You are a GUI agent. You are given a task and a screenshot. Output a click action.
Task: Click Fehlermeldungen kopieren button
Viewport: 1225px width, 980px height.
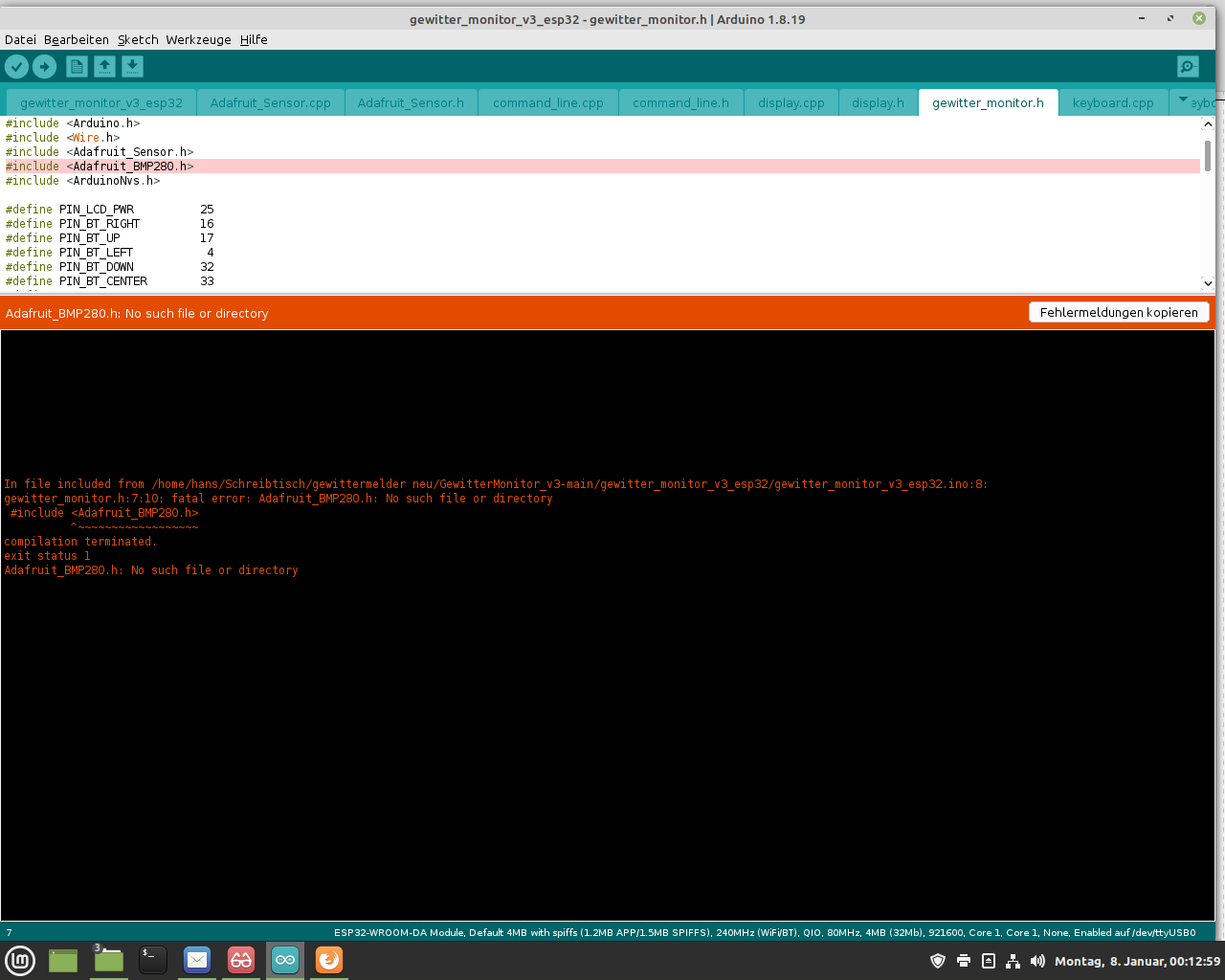tap(1119, 312)
